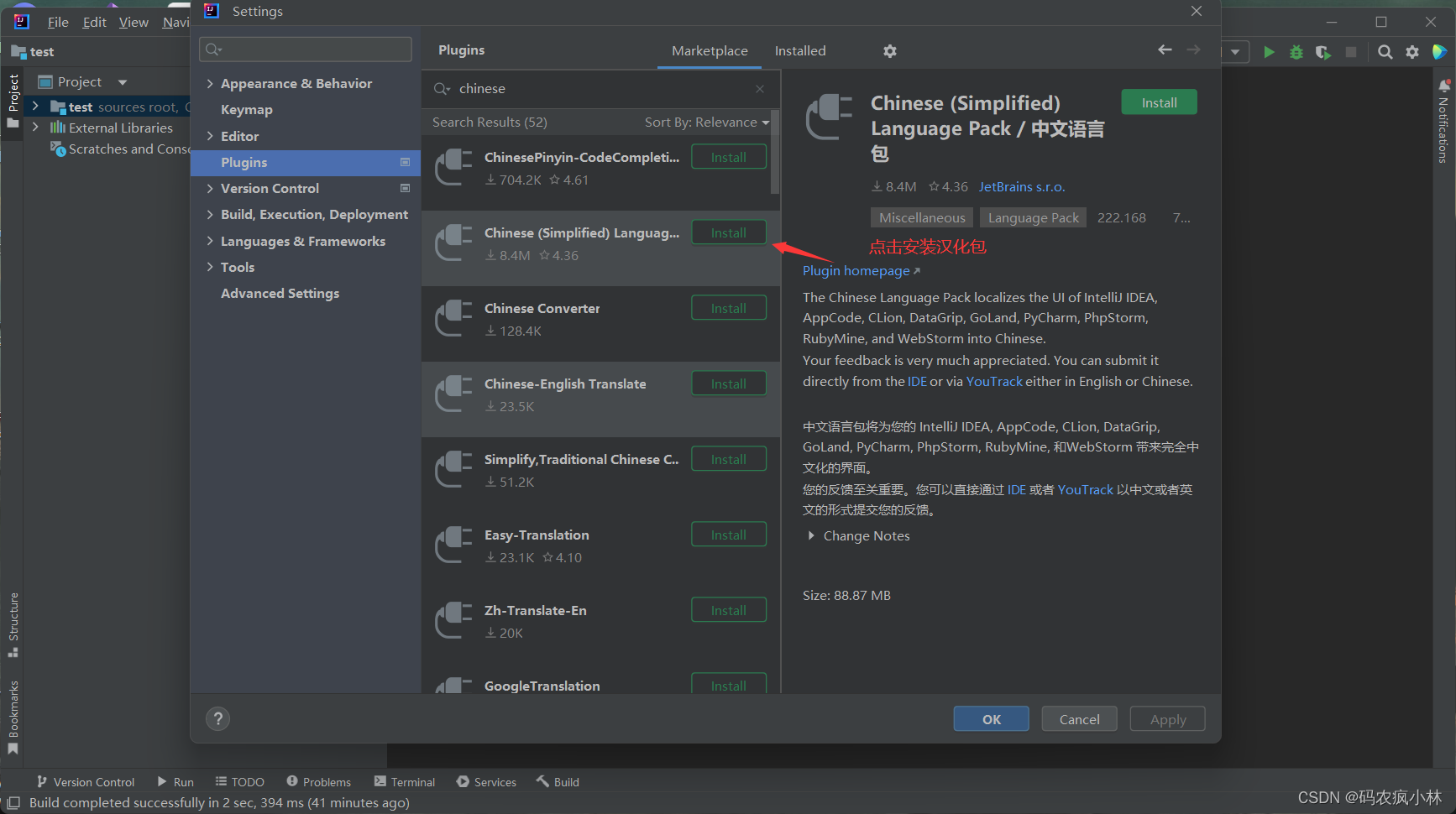
Task: Install Chinese (Simplified) Language Pack from list
Action: coord(729,232)
